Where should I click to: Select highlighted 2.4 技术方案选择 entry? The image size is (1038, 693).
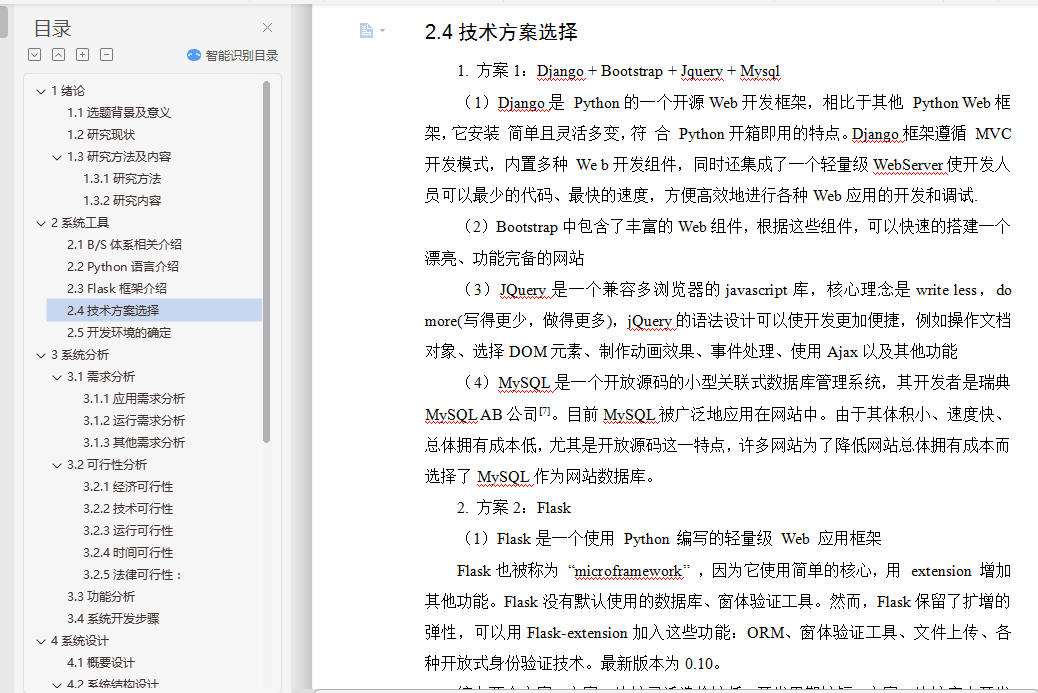(x=154, y=310)
